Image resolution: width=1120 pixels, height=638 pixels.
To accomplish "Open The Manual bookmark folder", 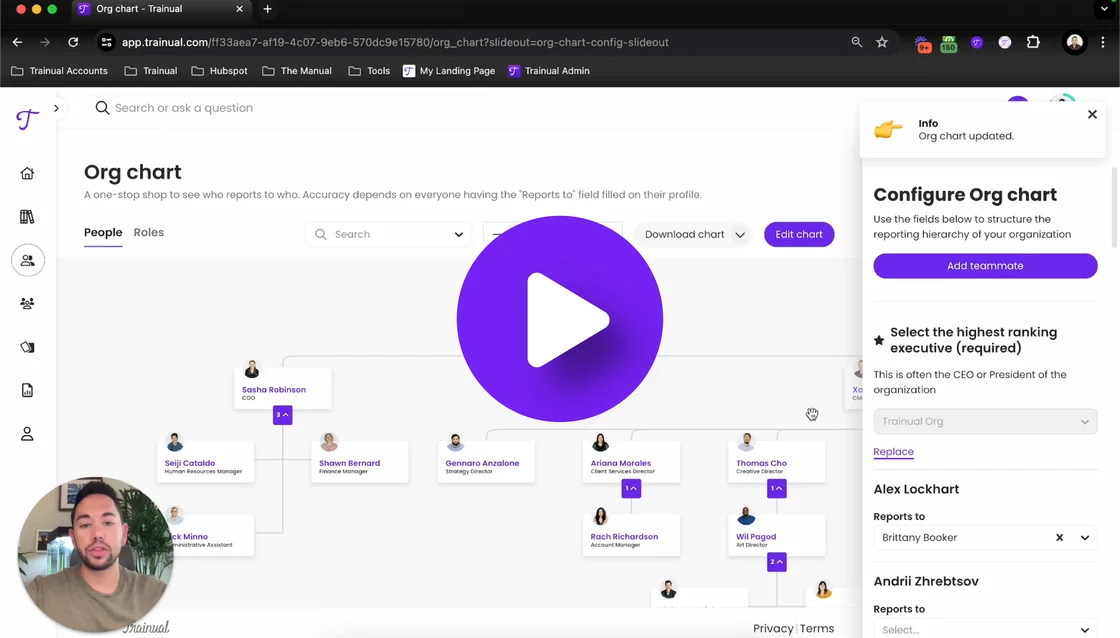I will pos(297,71).
